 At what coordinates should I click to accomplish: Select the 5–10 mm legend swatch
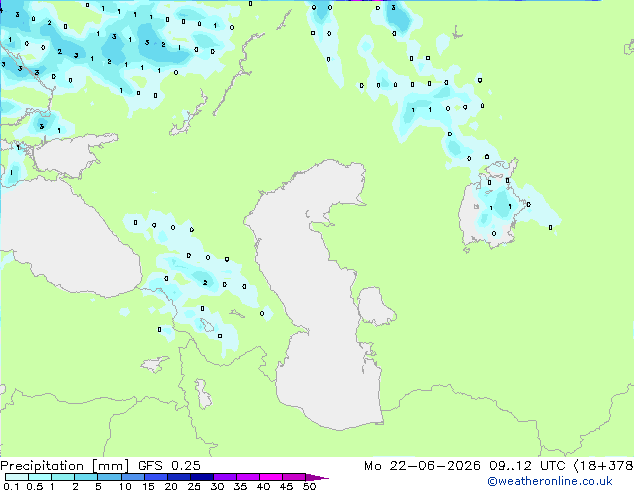pyautogui.click(x=109, y=477)
